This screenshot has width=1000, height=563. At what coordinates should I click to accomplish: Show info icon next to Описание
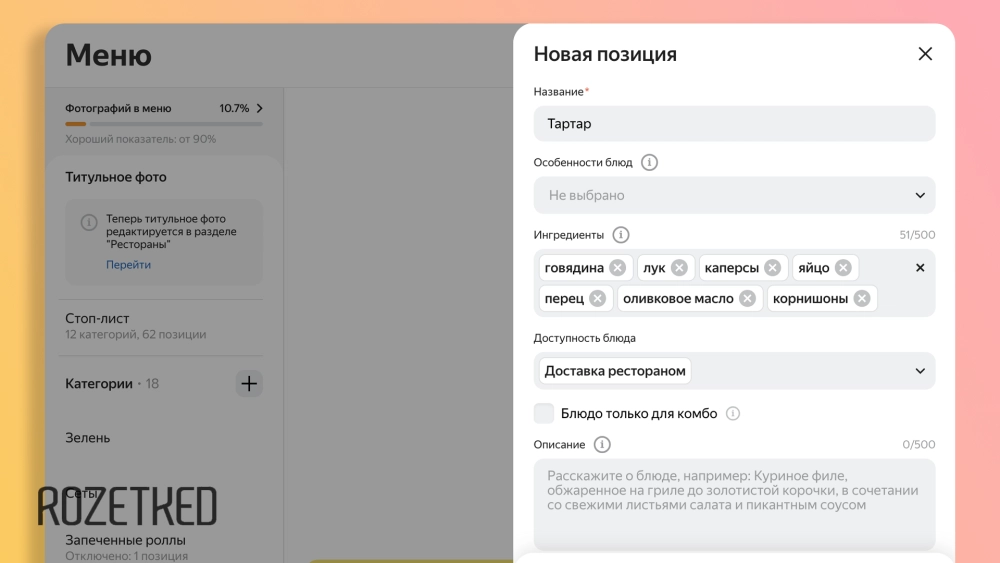pos(602,445)
